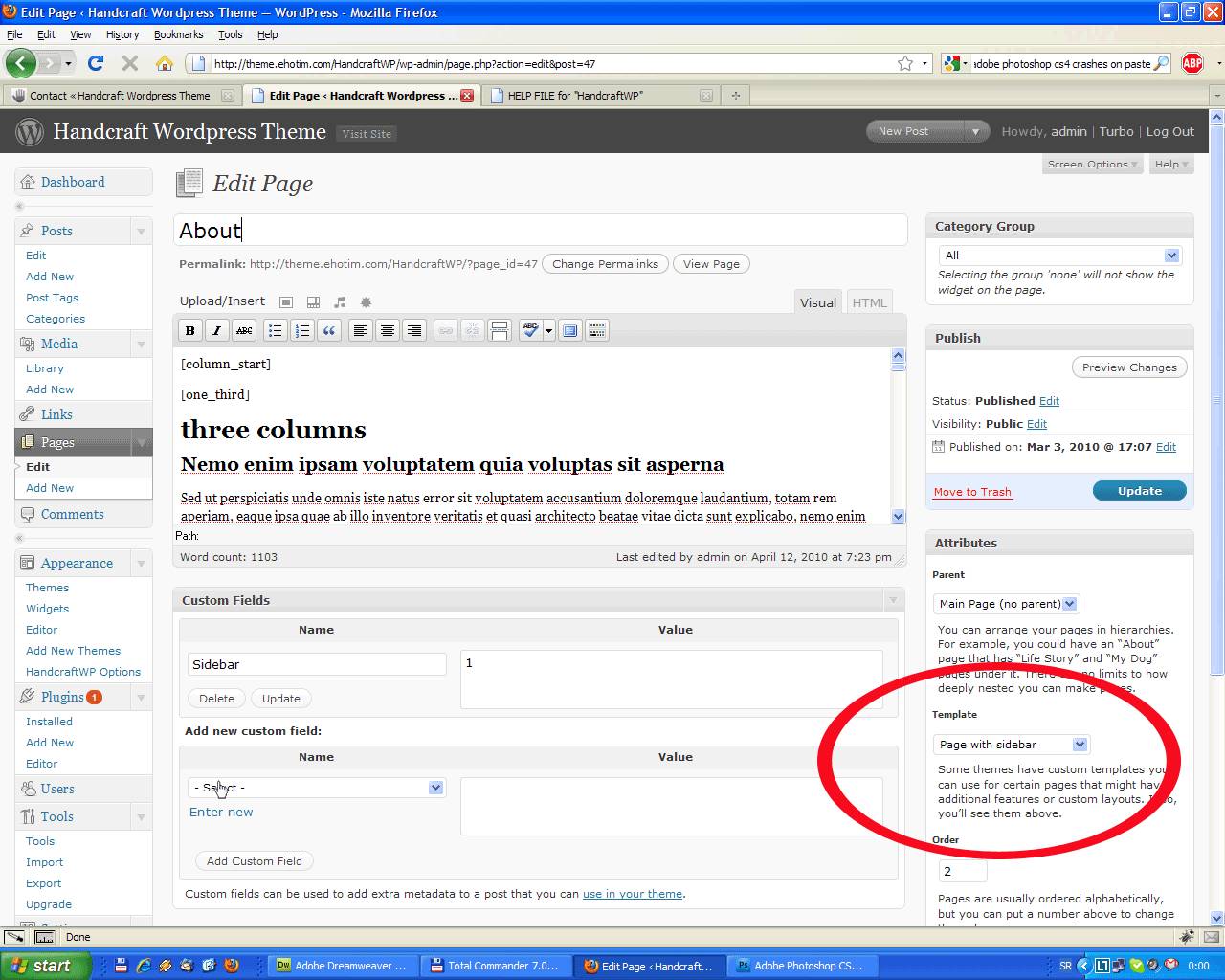
Task: Insert an unordered bullet list
Action: (275, 330)
